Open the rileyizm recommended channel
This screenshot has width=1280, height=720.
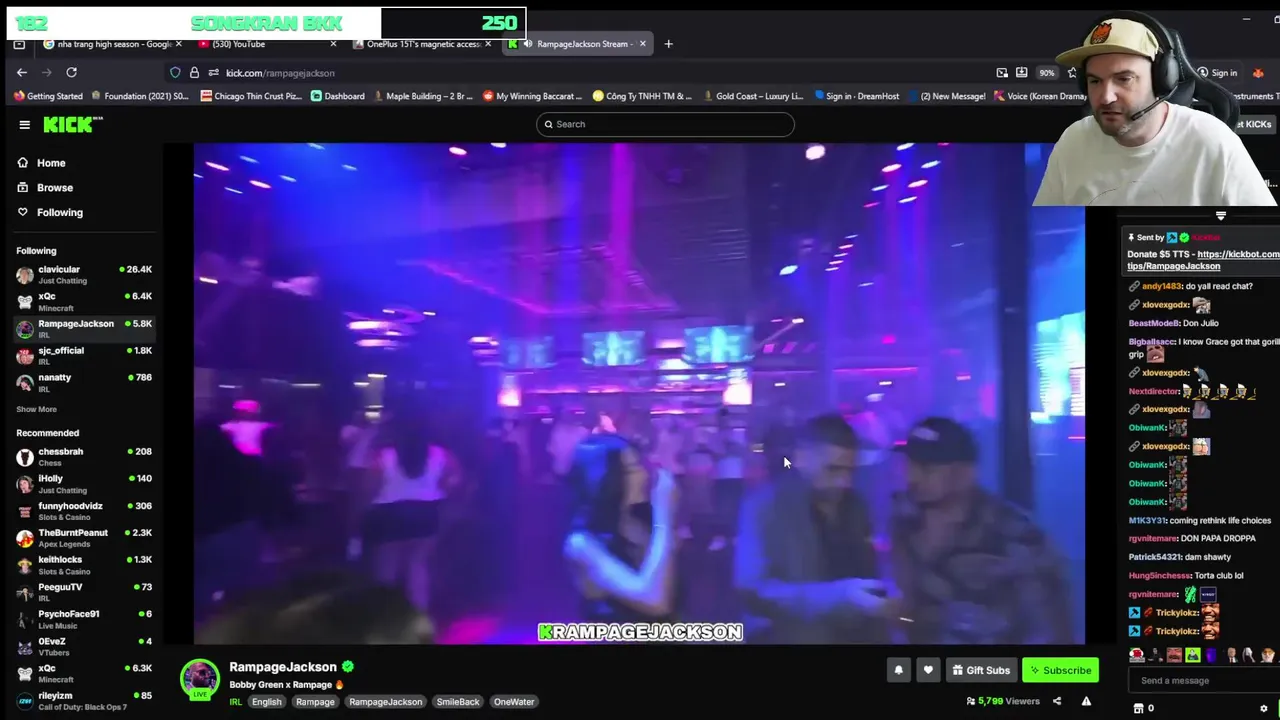(84, 700)
